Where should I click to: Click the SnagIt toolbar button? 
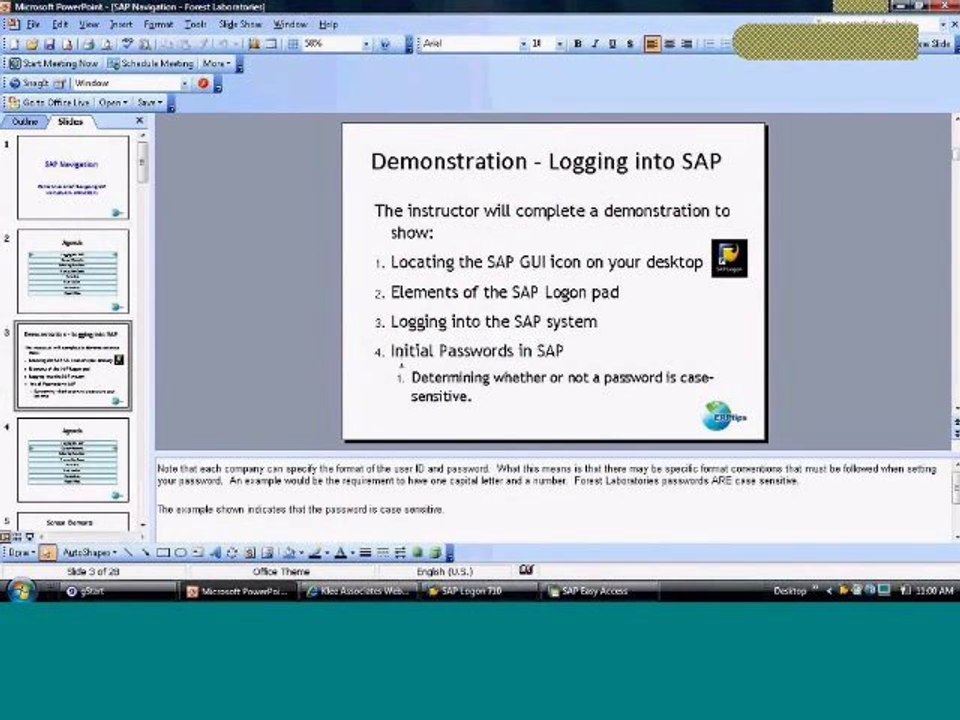29,83
